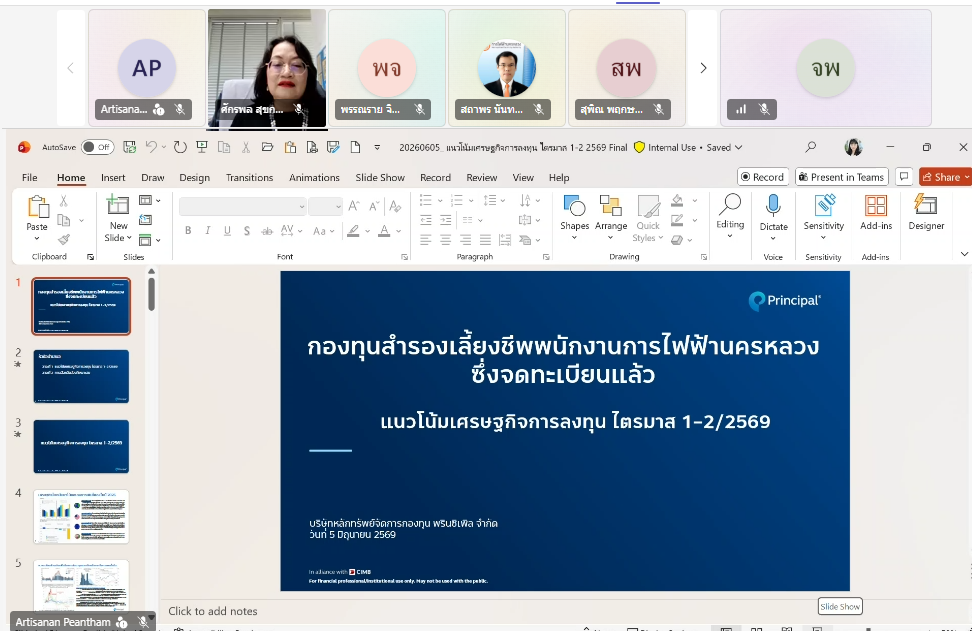
Task: Apply the red font color
Action: coord(384,231)
